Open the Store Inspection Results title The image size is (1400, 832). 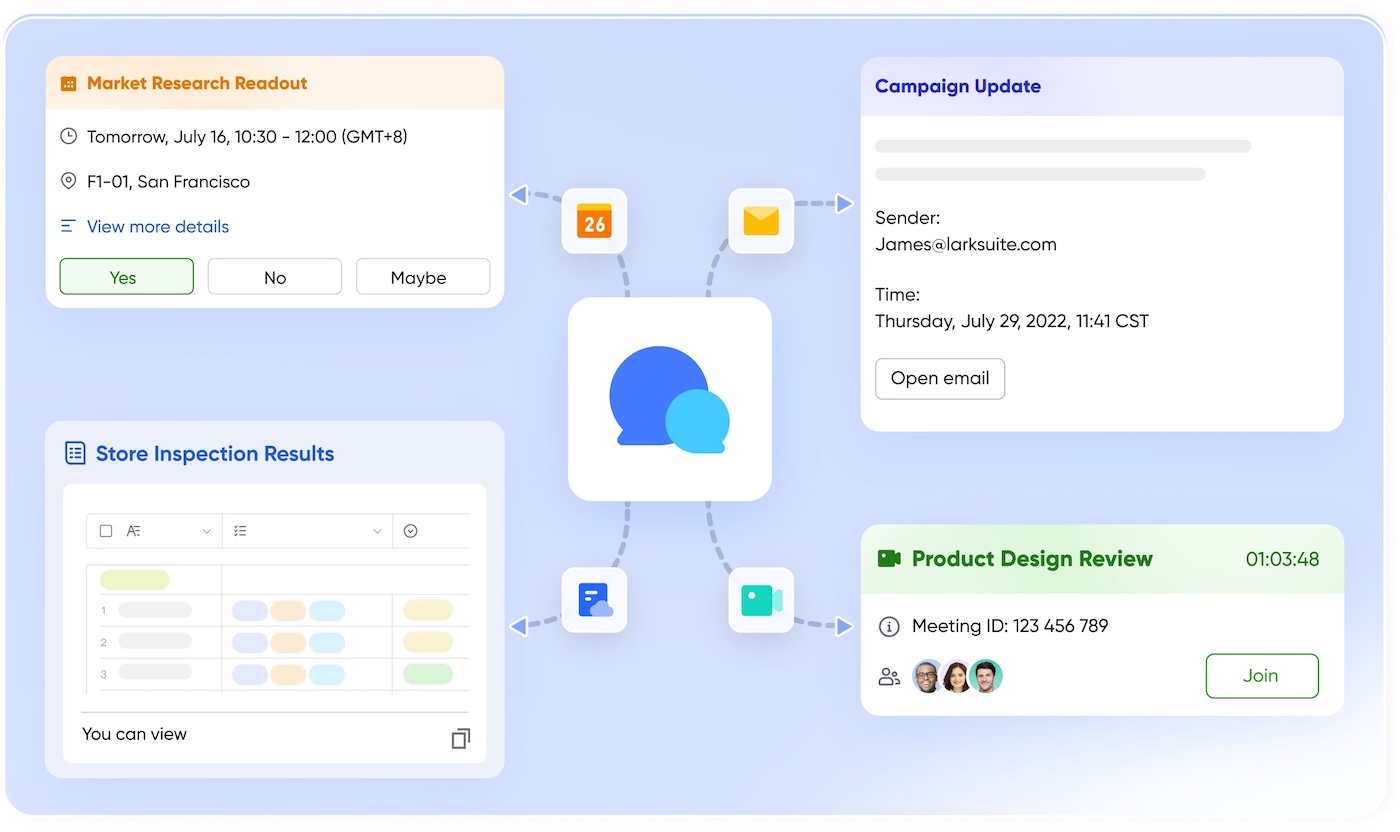click(214, 454)
